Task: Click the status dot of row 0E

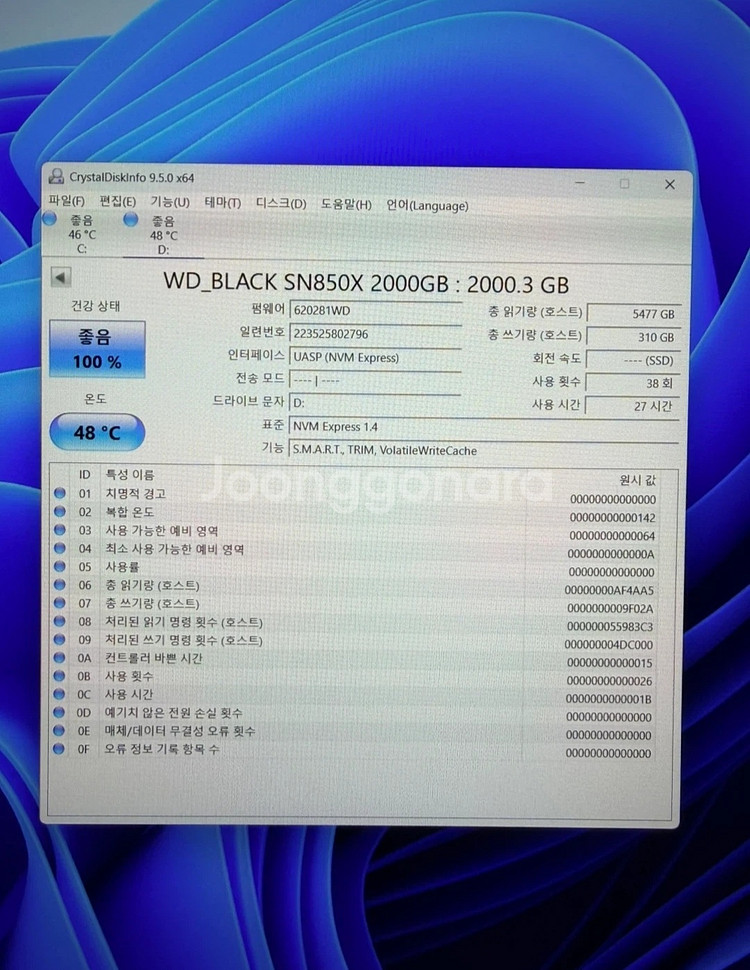Action: click(59, 730)
